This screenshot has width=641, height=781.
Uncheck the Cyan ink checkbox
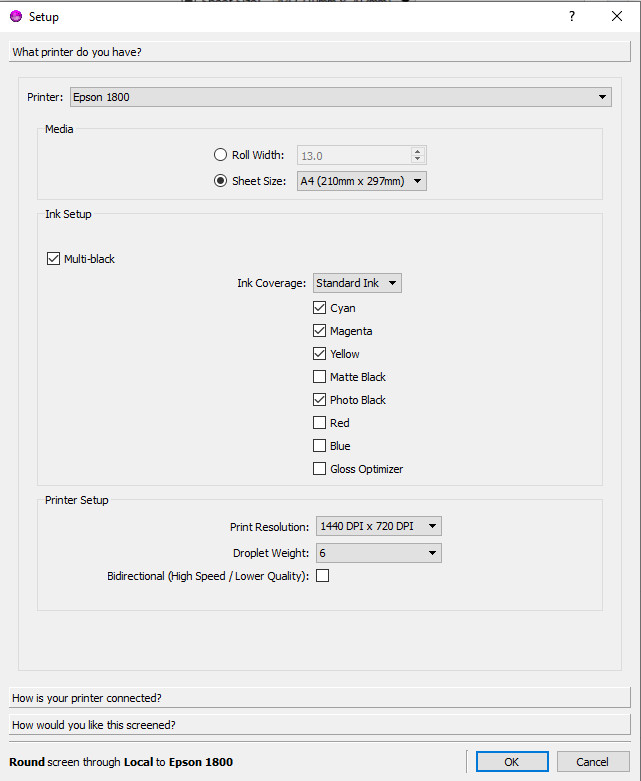click(320, 308)
